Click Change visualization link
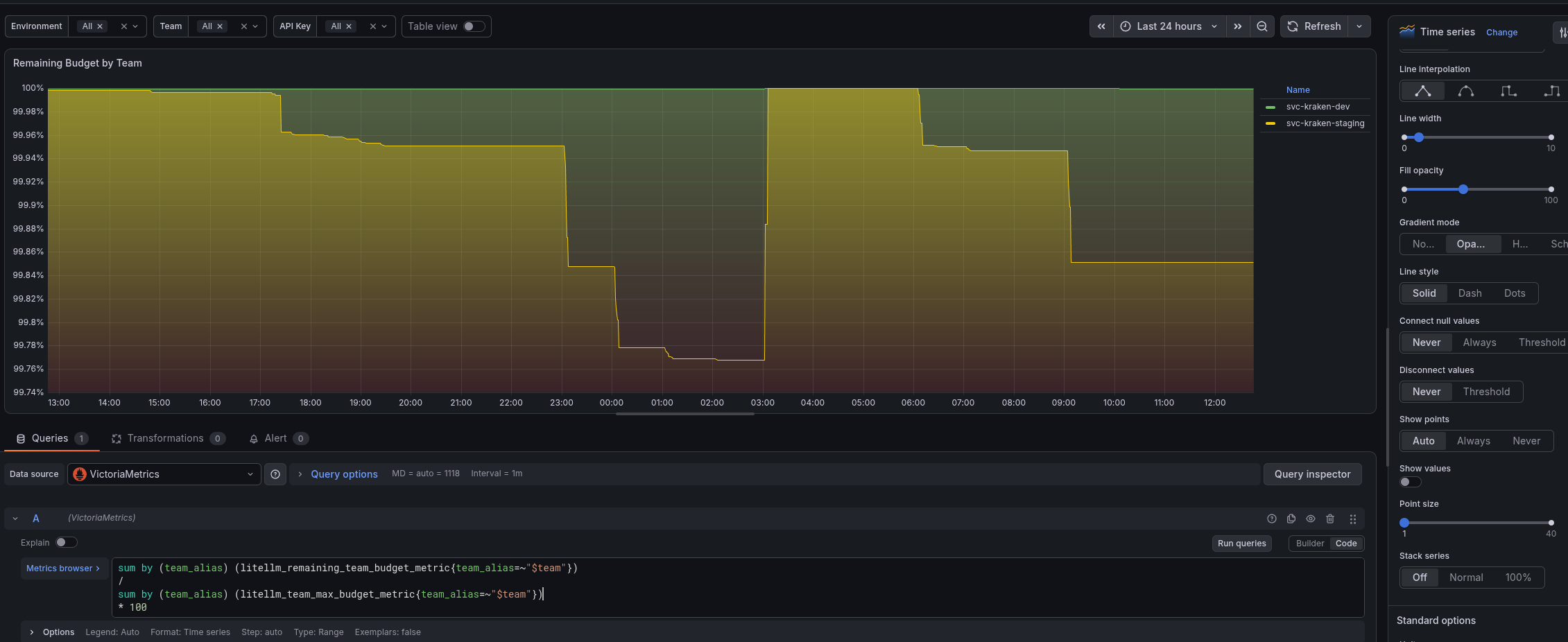The height and width of the screenshot is (642, 1568). 1501,33
